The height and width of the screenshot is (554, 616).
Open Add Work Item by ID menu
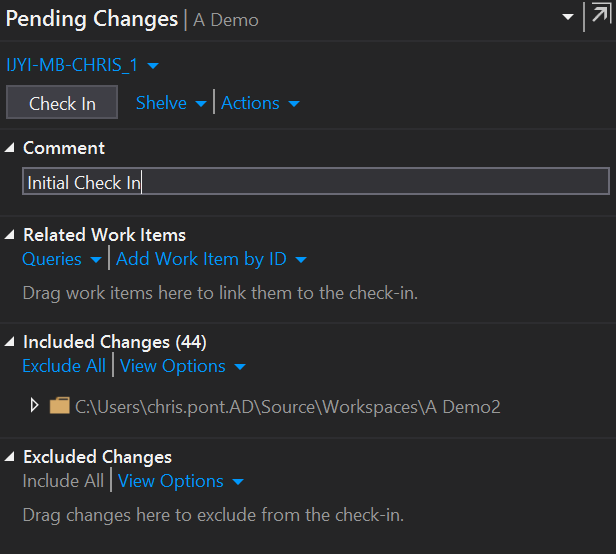tap(211, 259)
